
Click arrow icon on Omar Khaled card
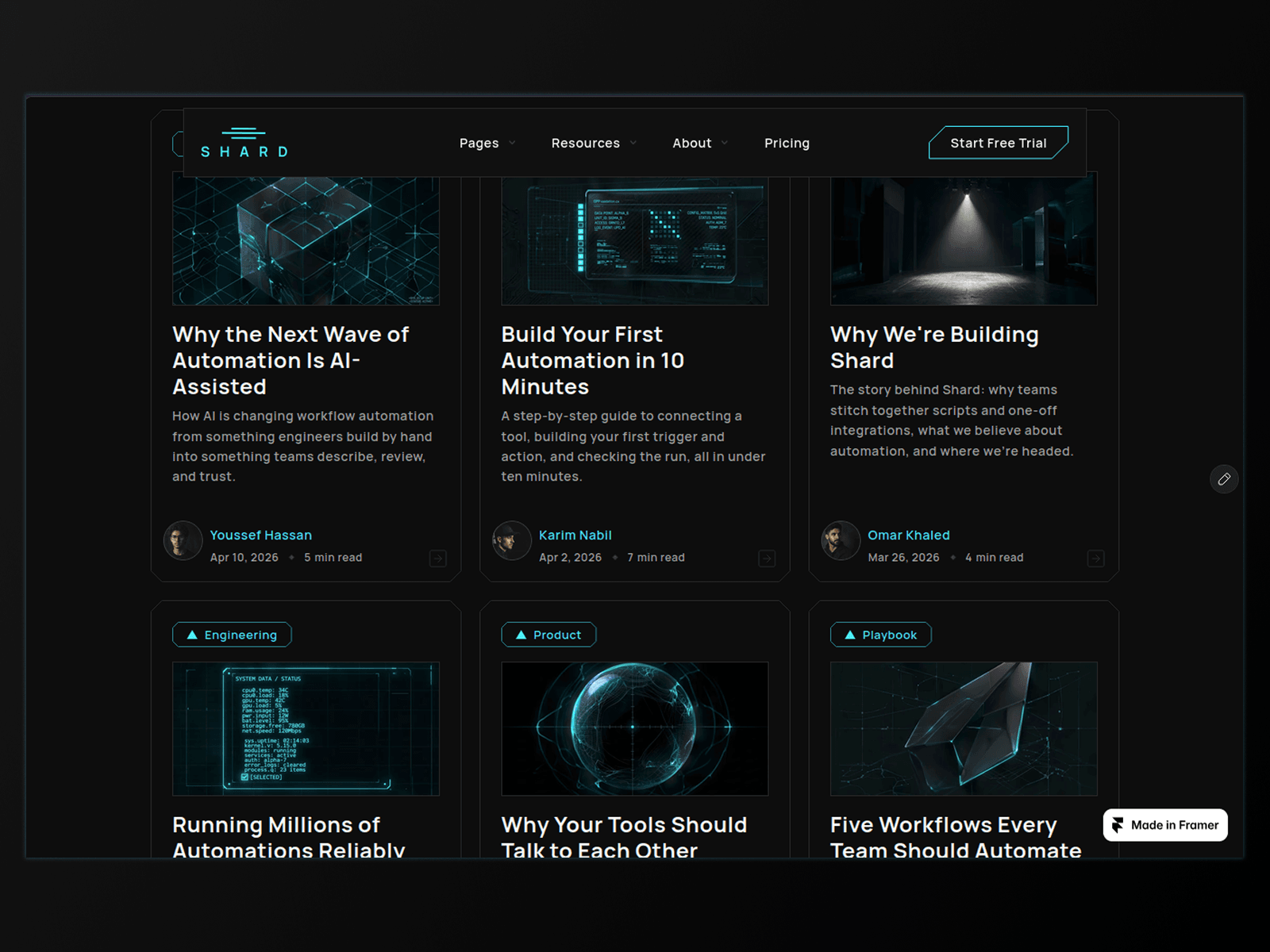[x=1095, y=559]
